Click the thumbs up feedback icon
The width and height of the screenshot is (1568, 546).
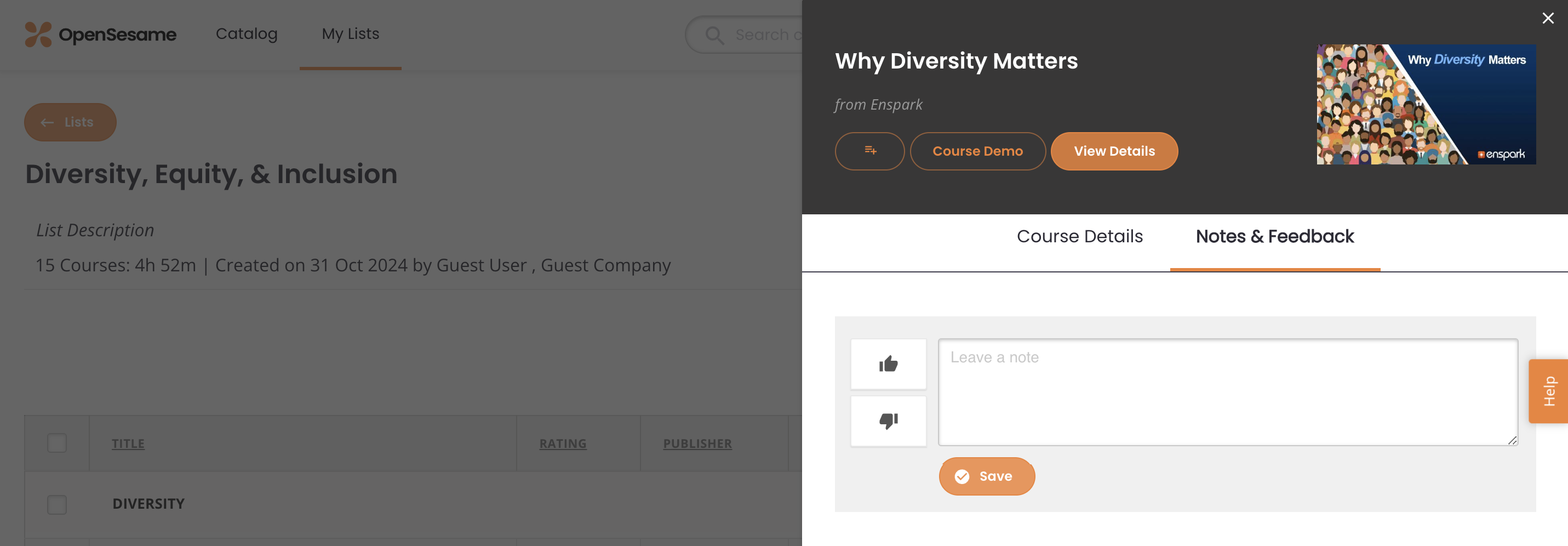tap(888, 364)
